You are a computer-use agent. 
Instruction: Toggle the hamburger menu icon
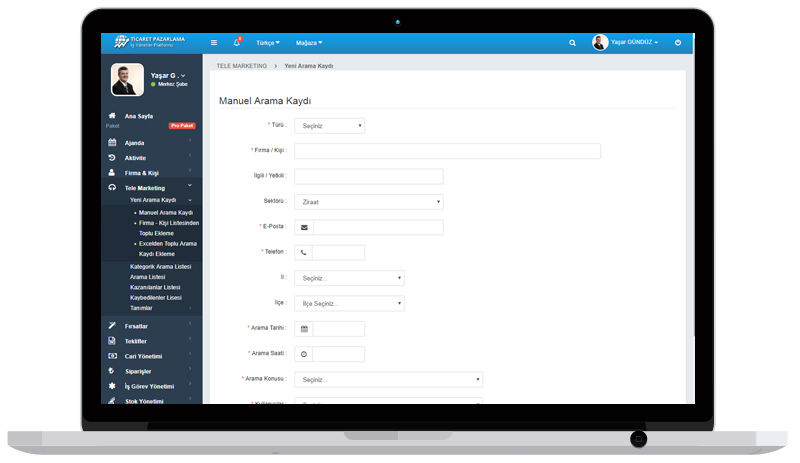[214, 43]
